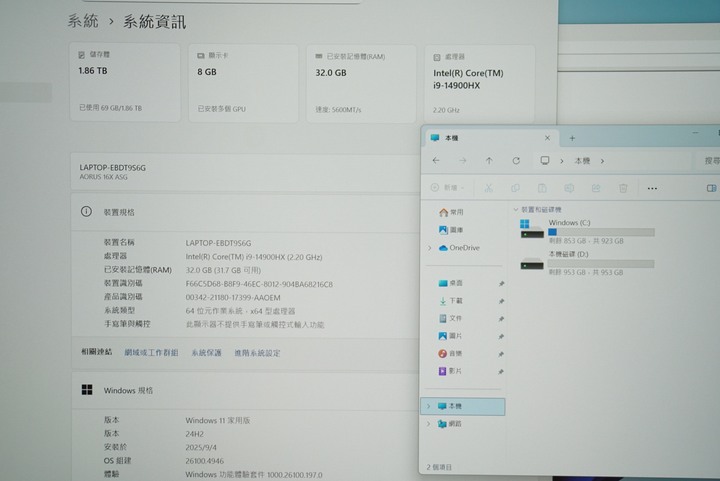Open the 儲存體 1.86 TB card

point(125,83)
